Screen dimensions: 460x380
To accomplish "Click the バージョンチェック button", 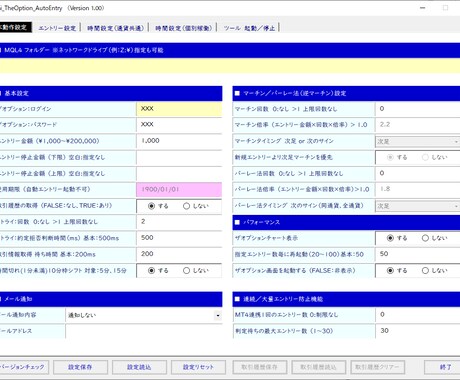I will [24, 367].
